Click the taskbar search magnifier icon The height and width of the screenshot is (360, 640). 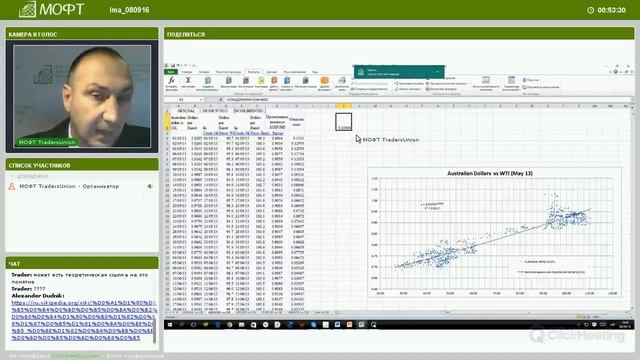(182, 324)
